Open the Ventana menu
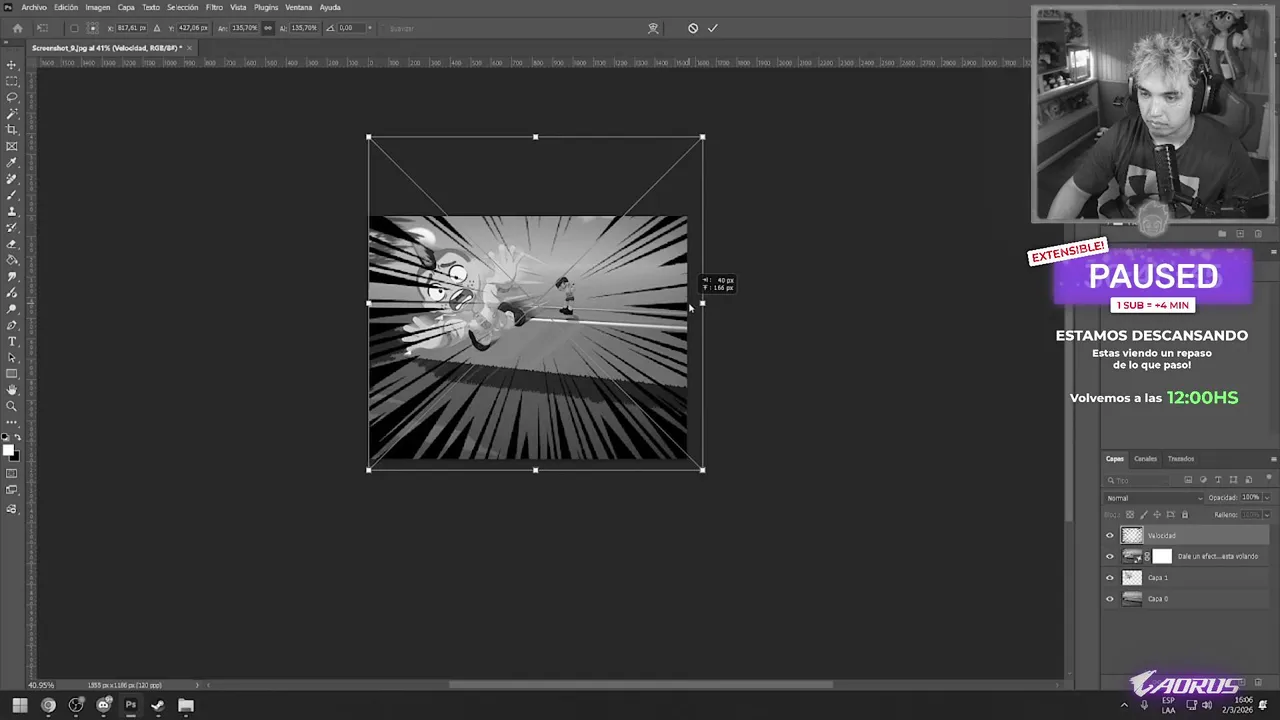The image size is (1280, 720). [x=299, y=7]
